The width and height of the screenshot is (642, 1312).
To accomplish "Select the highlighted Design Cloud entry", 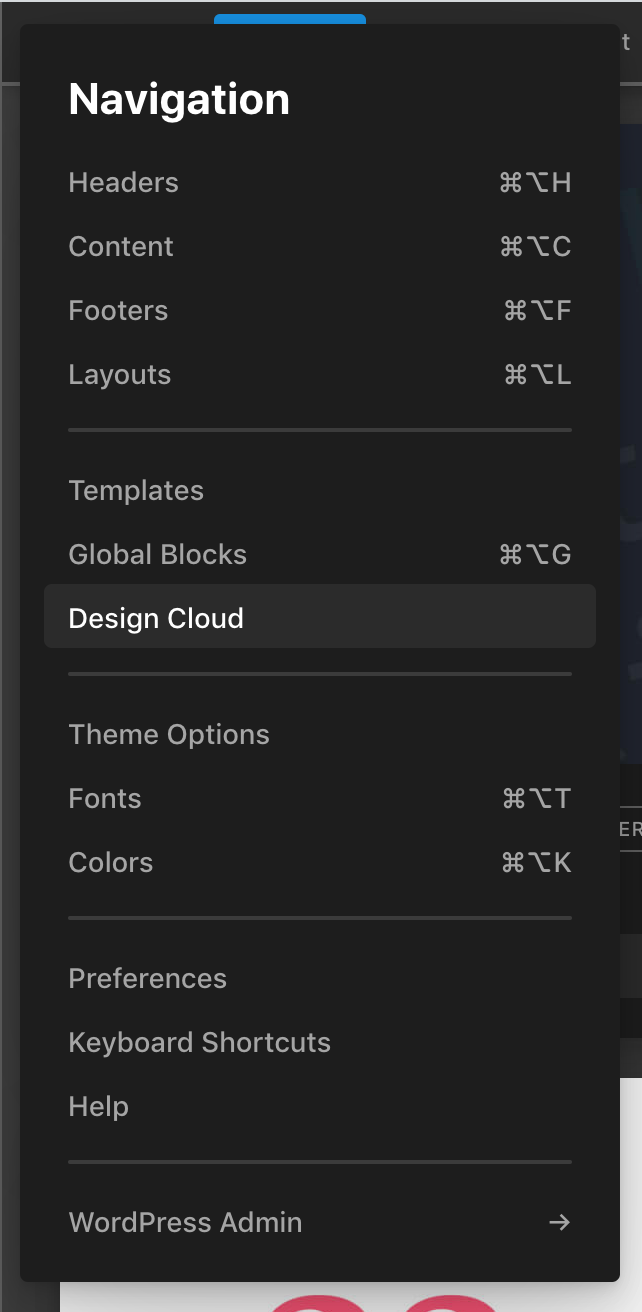I will pos(320,617).
